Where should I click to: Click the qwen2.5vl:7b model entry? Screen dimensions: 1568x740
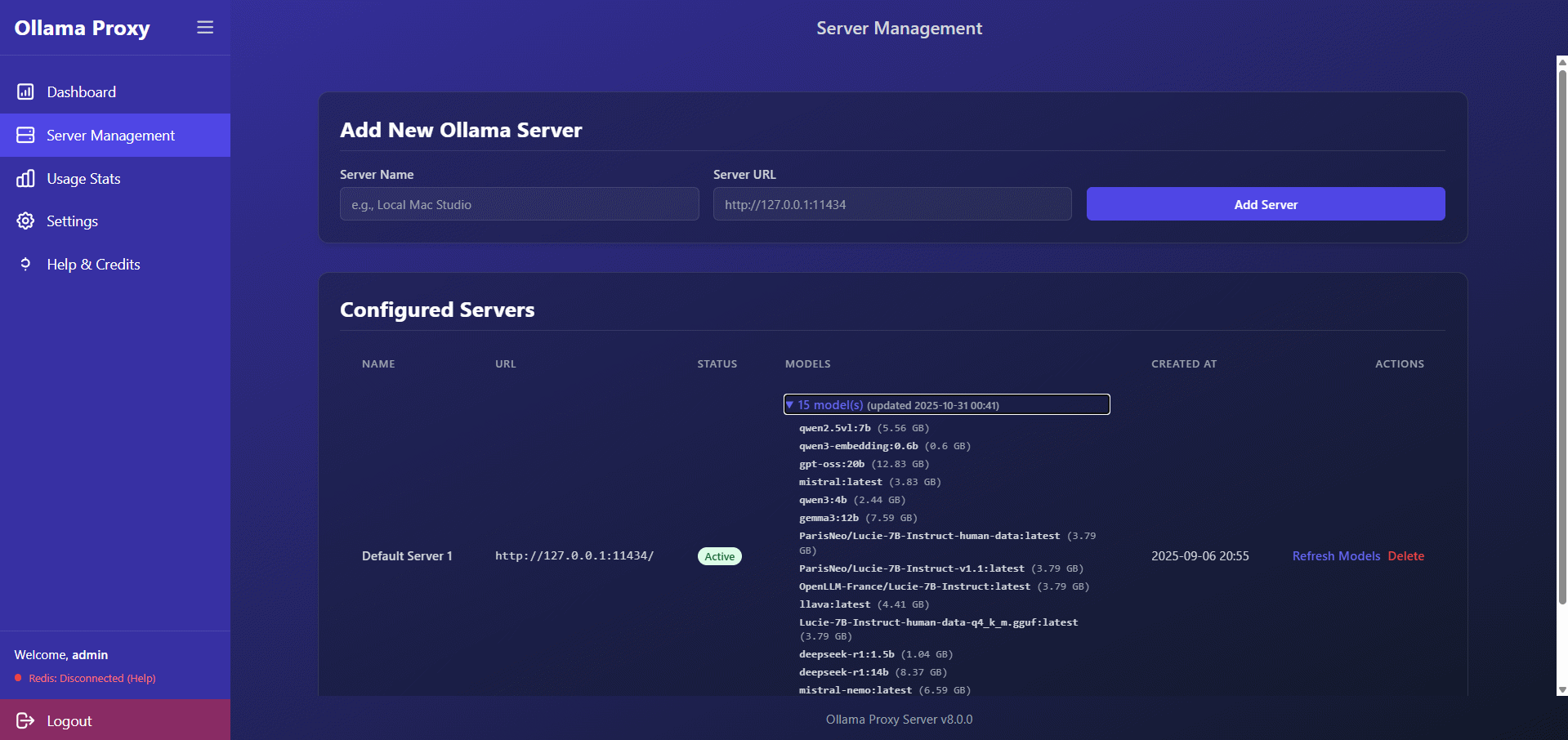click(864, 428)
